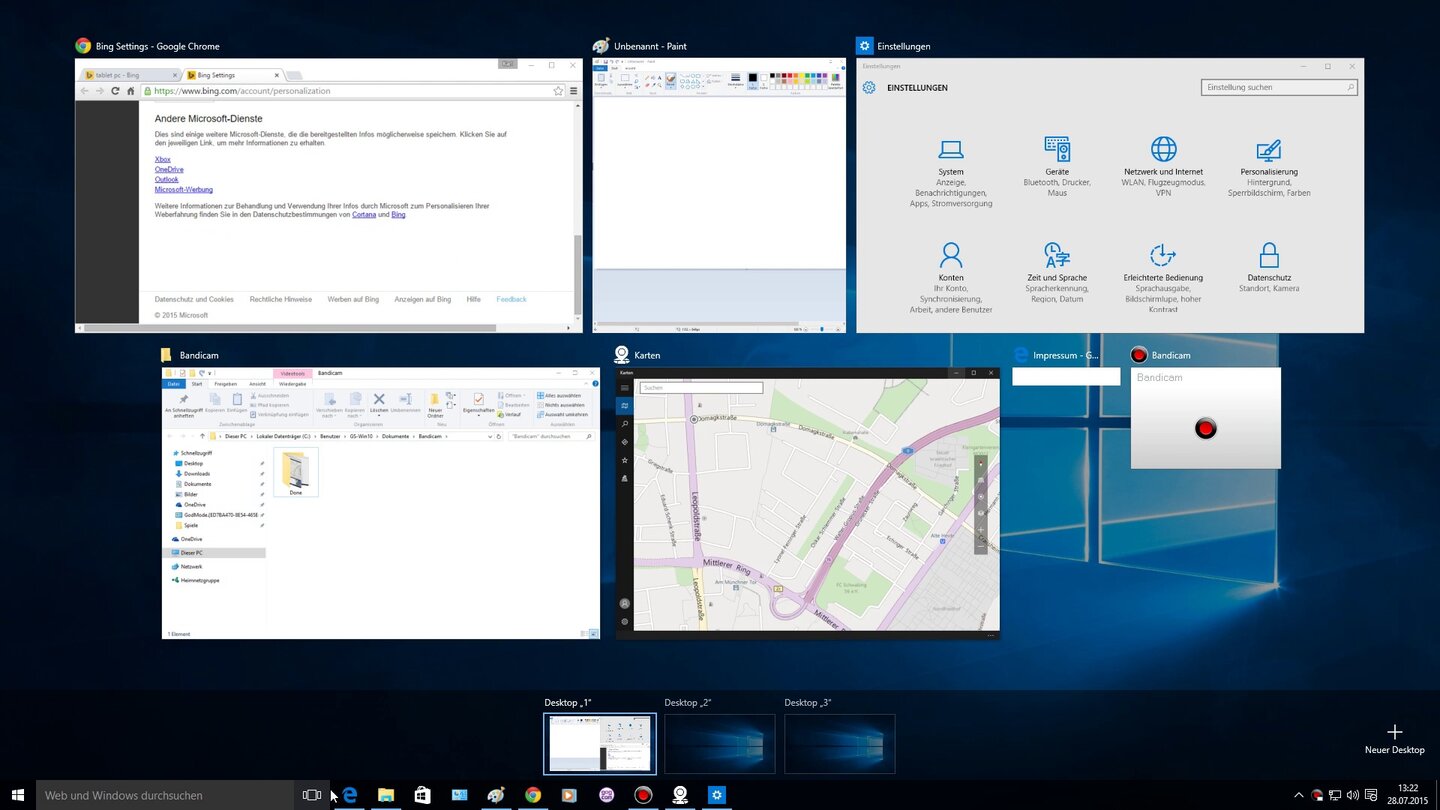Click the volume icon in system tray
The height and width of the screenshot is (810, 1440).
(x=1353, y=795)
